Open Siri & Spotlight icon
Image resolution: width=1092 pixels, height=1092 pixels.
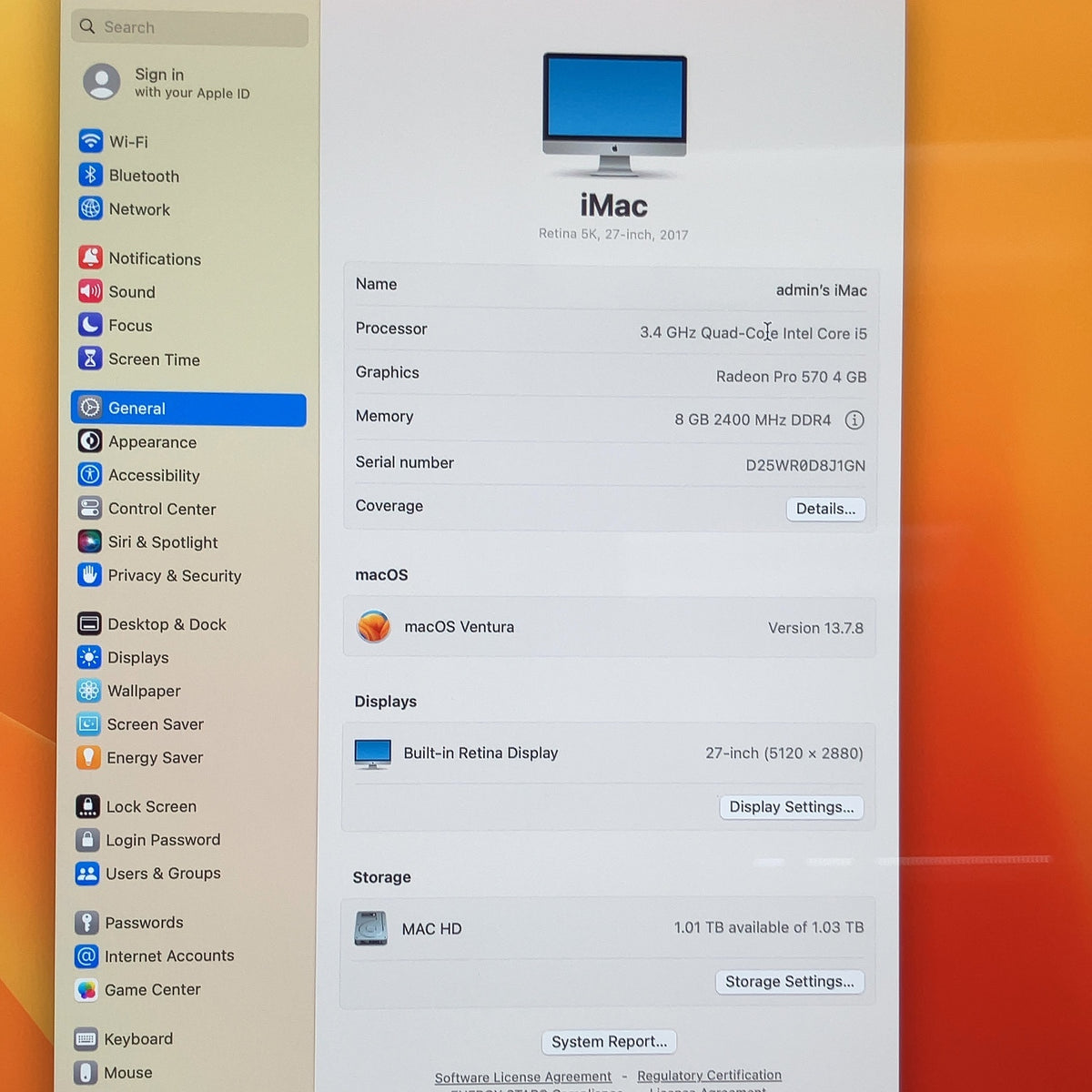click(x=89, y=541)
